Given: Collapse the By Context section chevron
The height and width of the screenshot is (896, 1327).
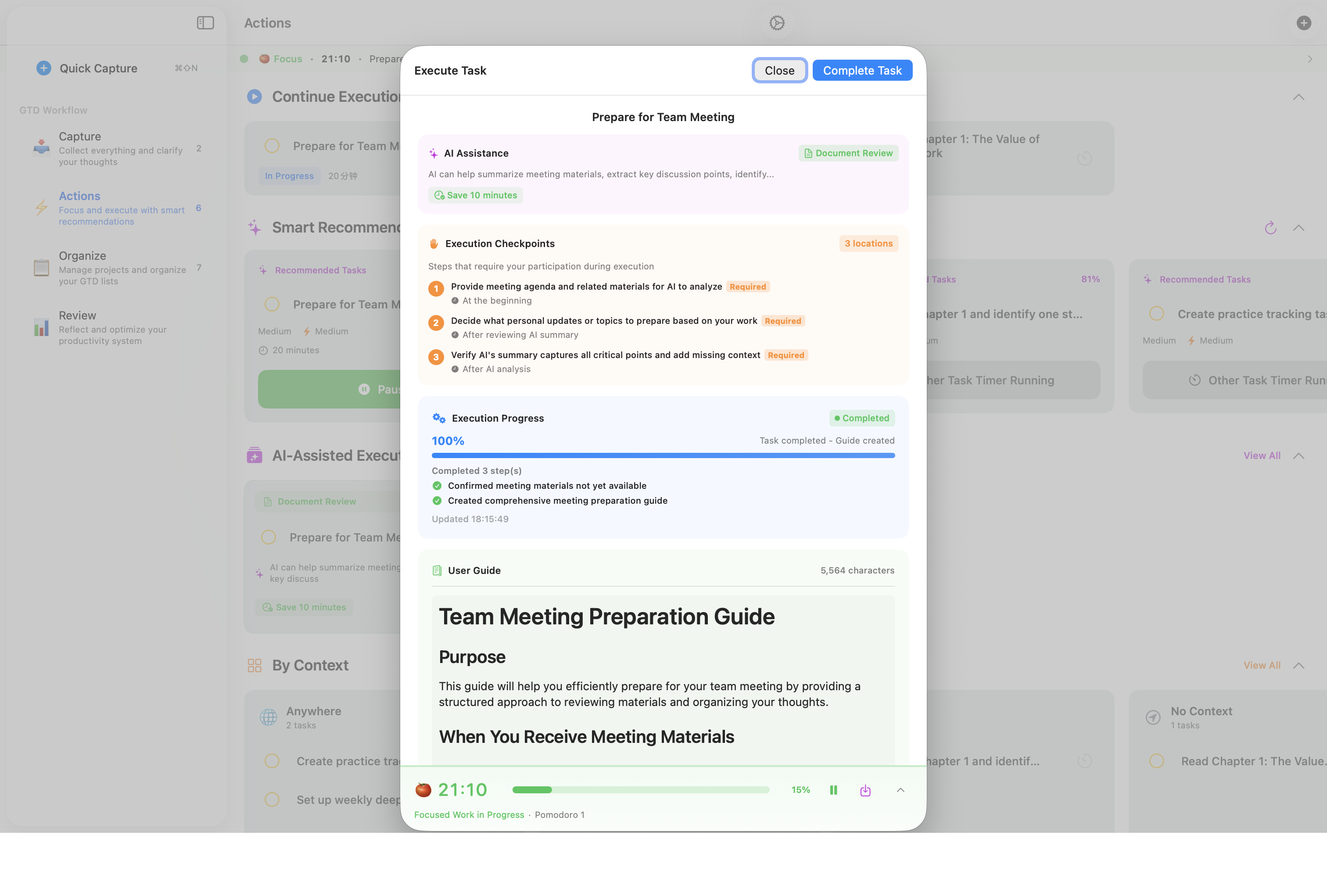Looking at the screenshot, I should (1298, 665).
